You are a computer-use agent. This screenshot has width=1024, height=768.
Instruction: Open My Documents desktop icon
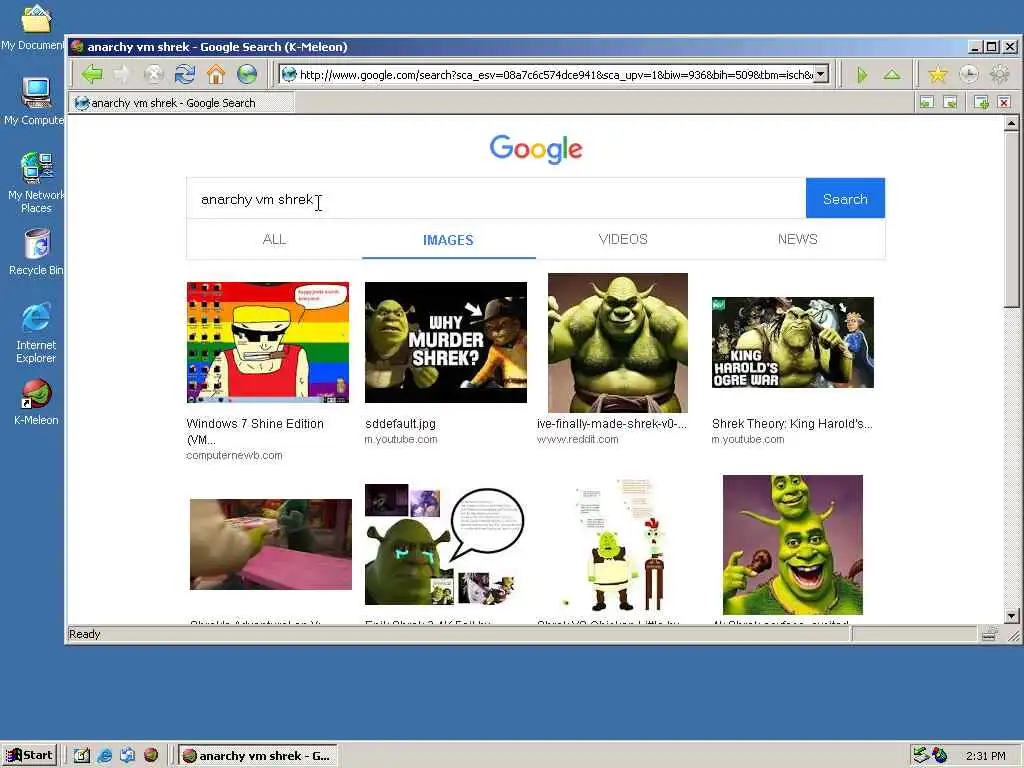click(35, 27)
